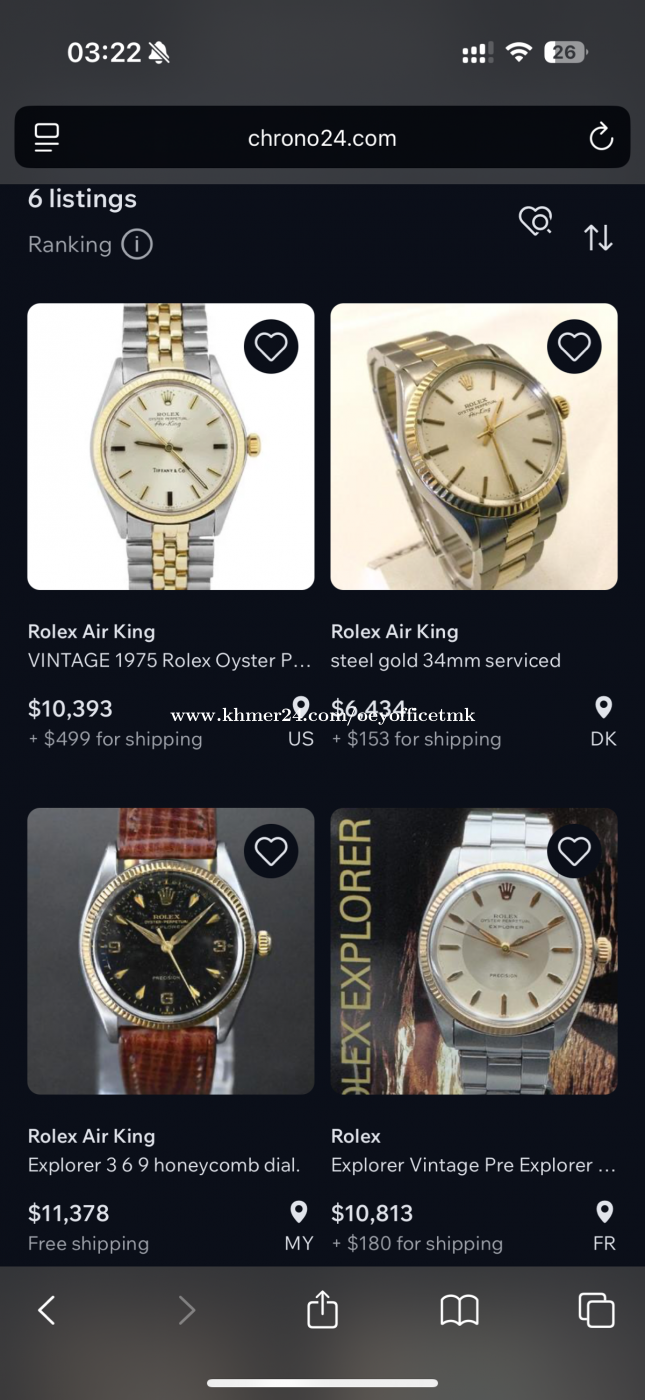Screen dimensions: 645x1400
Task: Favorite the honeycomb dial Explorer watch
Action: click(271, 851)
